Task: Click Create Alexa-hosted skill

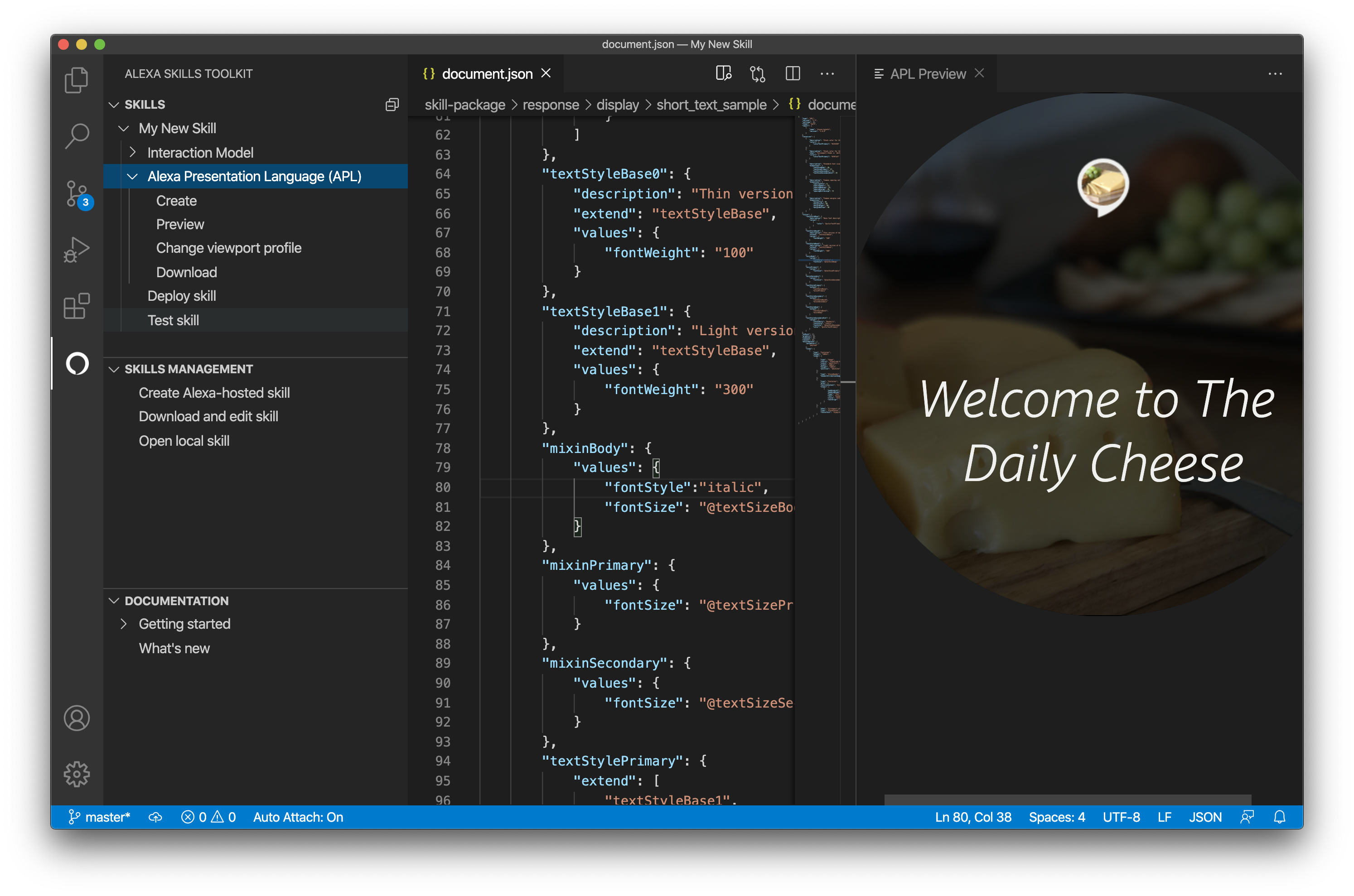Action: [214, 393]
